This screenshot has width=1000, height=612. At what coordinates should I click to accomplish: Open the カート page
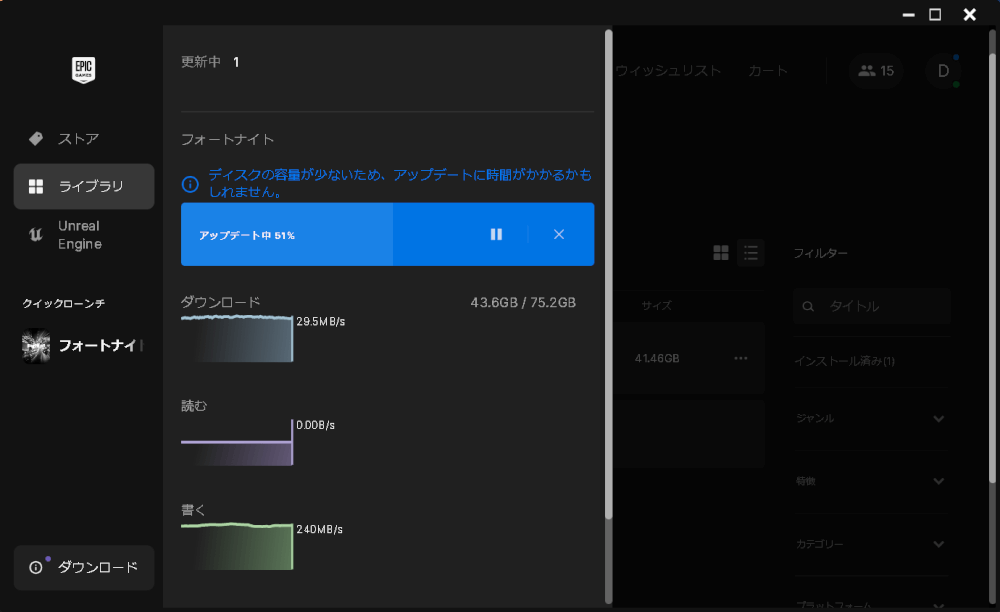[x=767, y=71]
